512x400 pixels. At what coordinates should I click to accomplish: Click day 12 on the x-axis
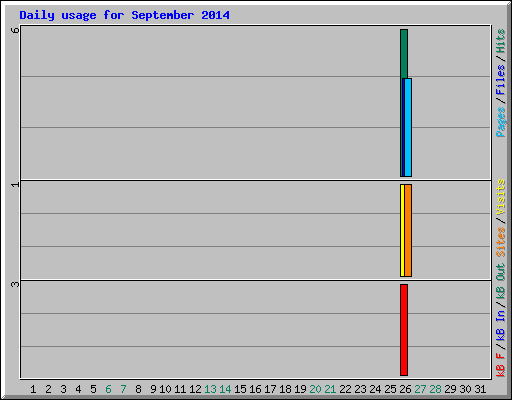pyautogui.click(x=195, y=389)
